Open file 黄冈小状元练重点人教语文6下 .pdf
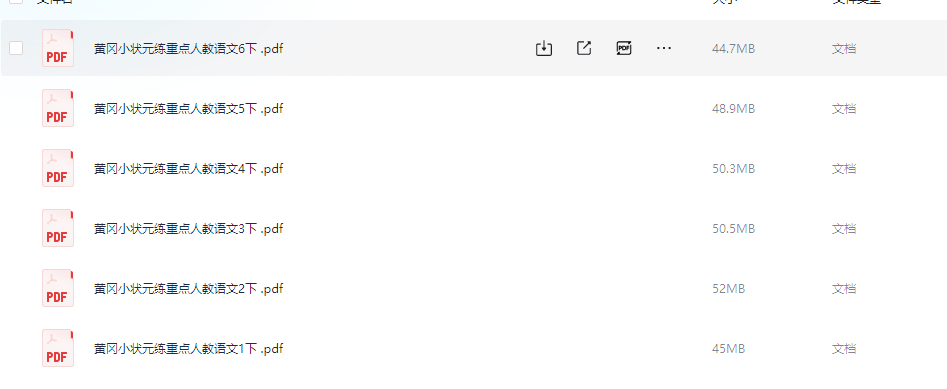The width and height of the screenshot is (947, 389). tap(188, 49)
